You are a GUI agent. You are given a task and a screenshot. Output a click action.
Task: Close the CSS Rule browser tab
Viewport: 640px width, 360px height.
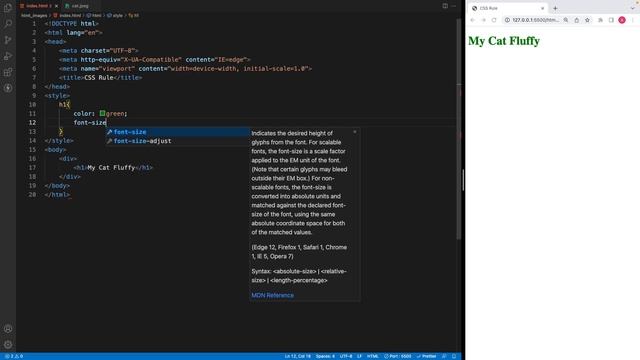point(542,8)
